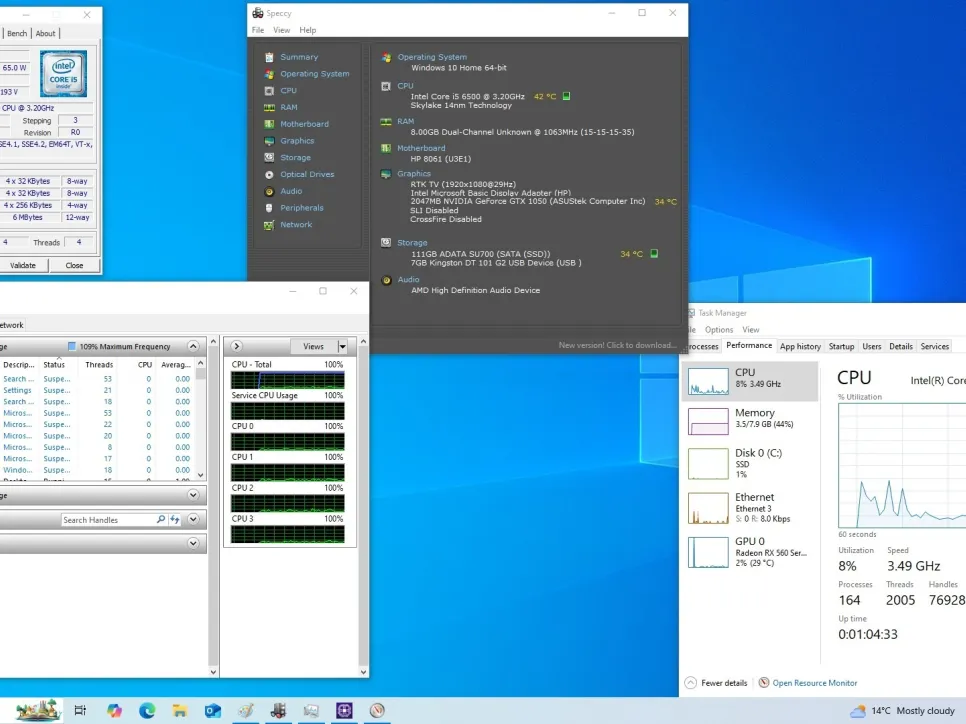The height and width of the screenshot is (724, 966).
Task: Open Peripherals in Speccy sidebar
Action: coord(301,208)
